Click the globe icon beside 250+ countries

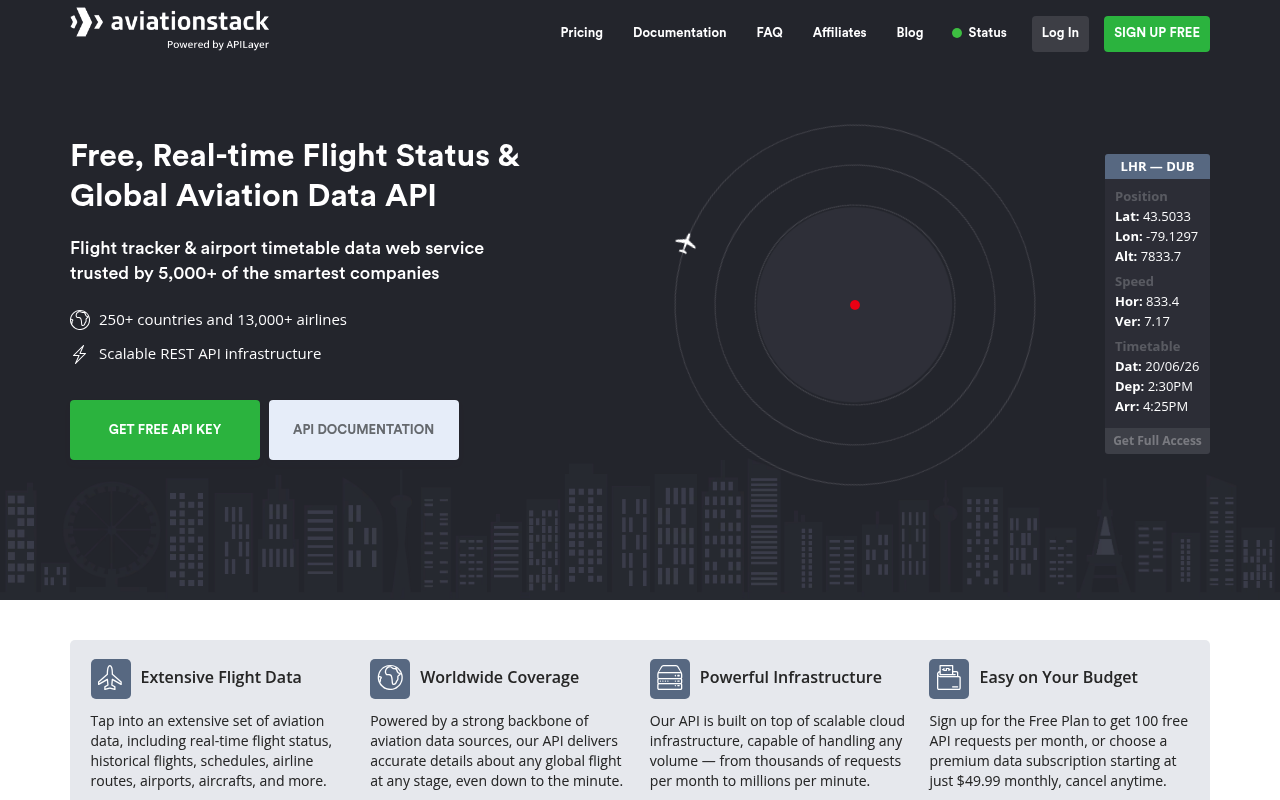(x=80, y=320)
